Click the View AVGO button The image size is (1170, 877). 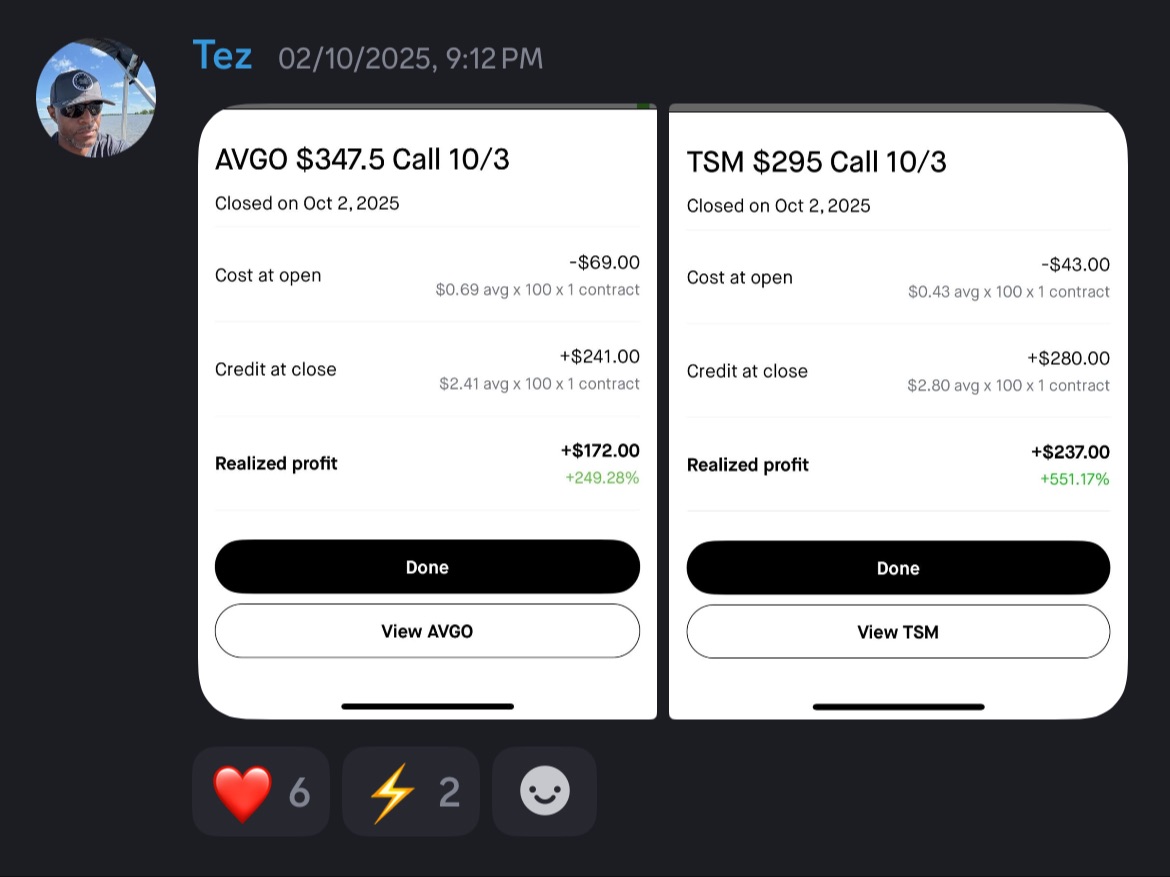(x=427, y=631)
